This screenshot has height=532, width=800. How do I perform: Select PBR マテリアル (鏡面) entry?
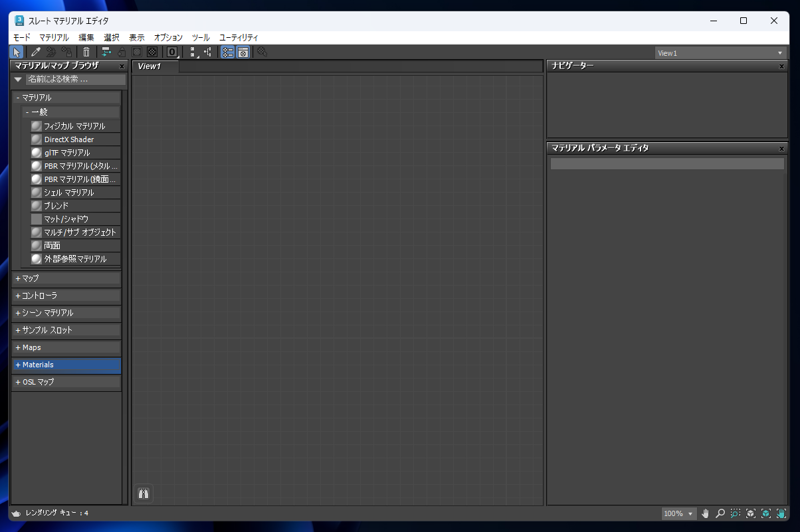pyautogui.click(x=75, y=179)
